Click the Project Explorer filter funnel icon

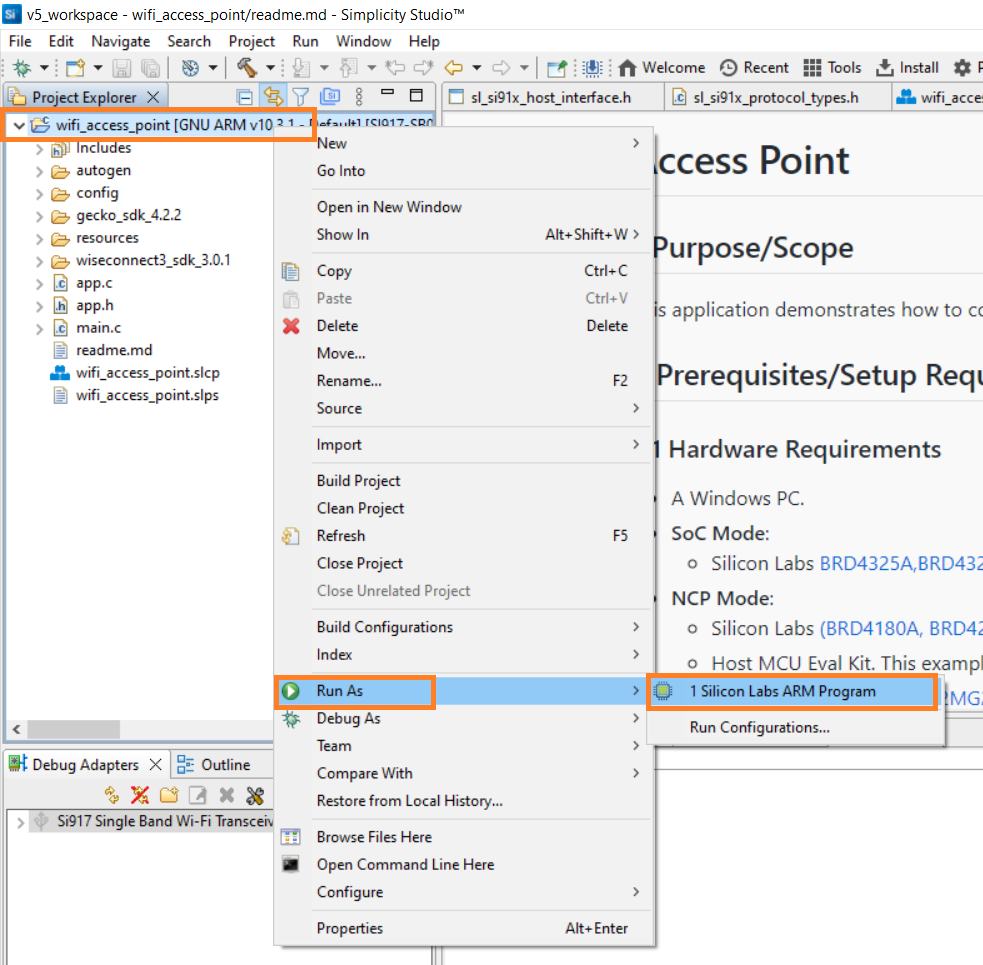(x=300, y=97)
